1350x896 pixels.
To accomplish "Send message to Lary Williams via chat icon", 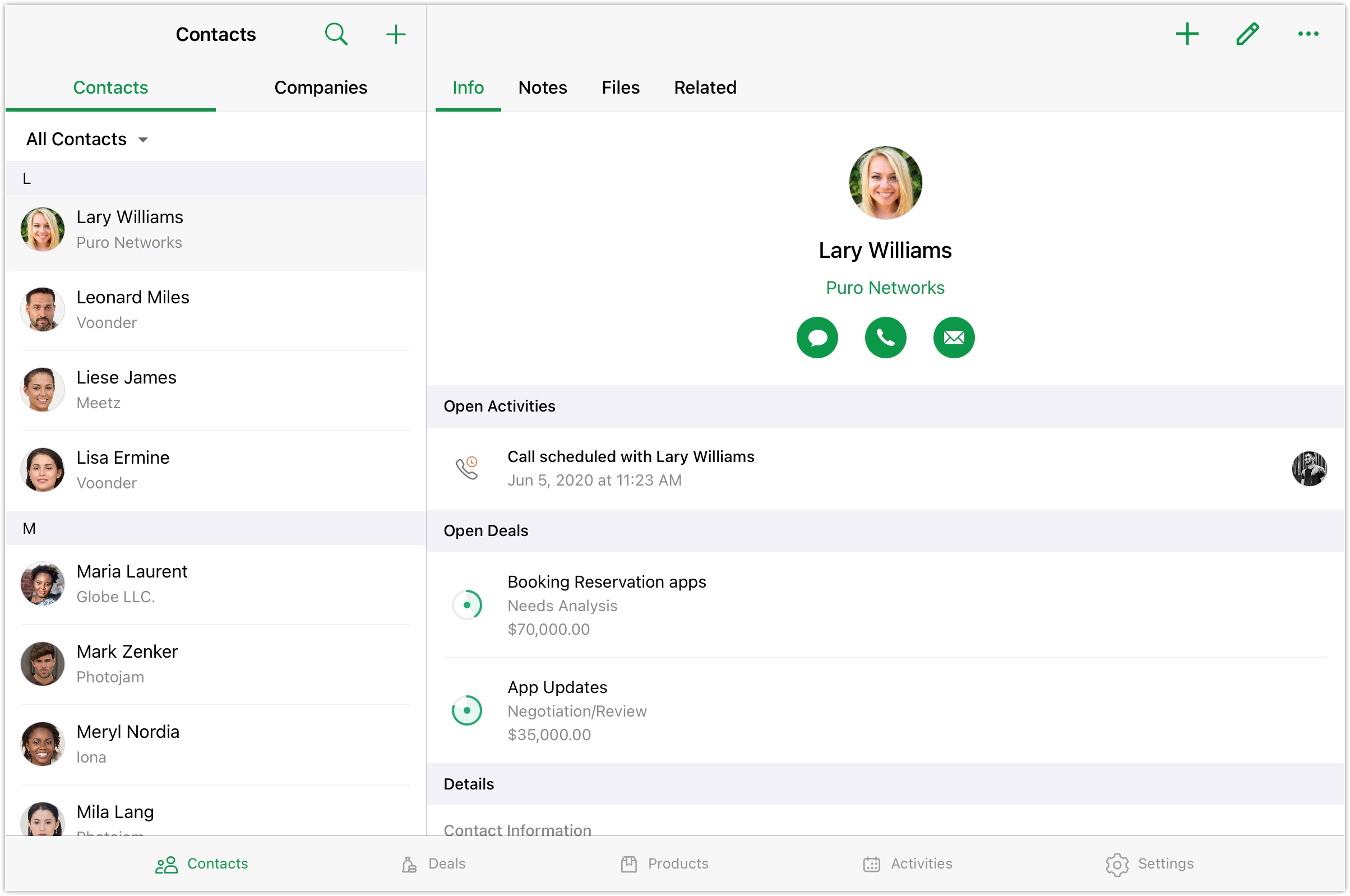I will pyautogui.click(x=817, y=338).
